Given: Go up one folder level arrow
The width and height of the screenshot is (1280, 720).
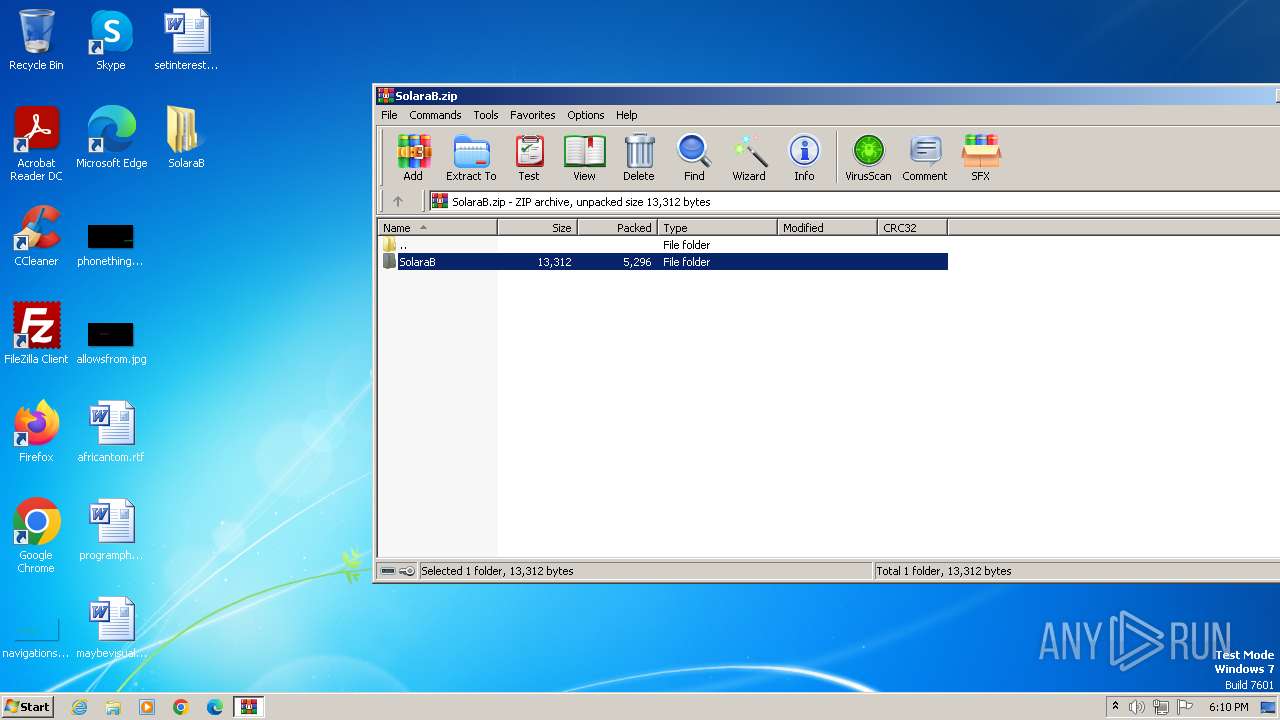Looking at the screenshot, I should coord(398,201).
